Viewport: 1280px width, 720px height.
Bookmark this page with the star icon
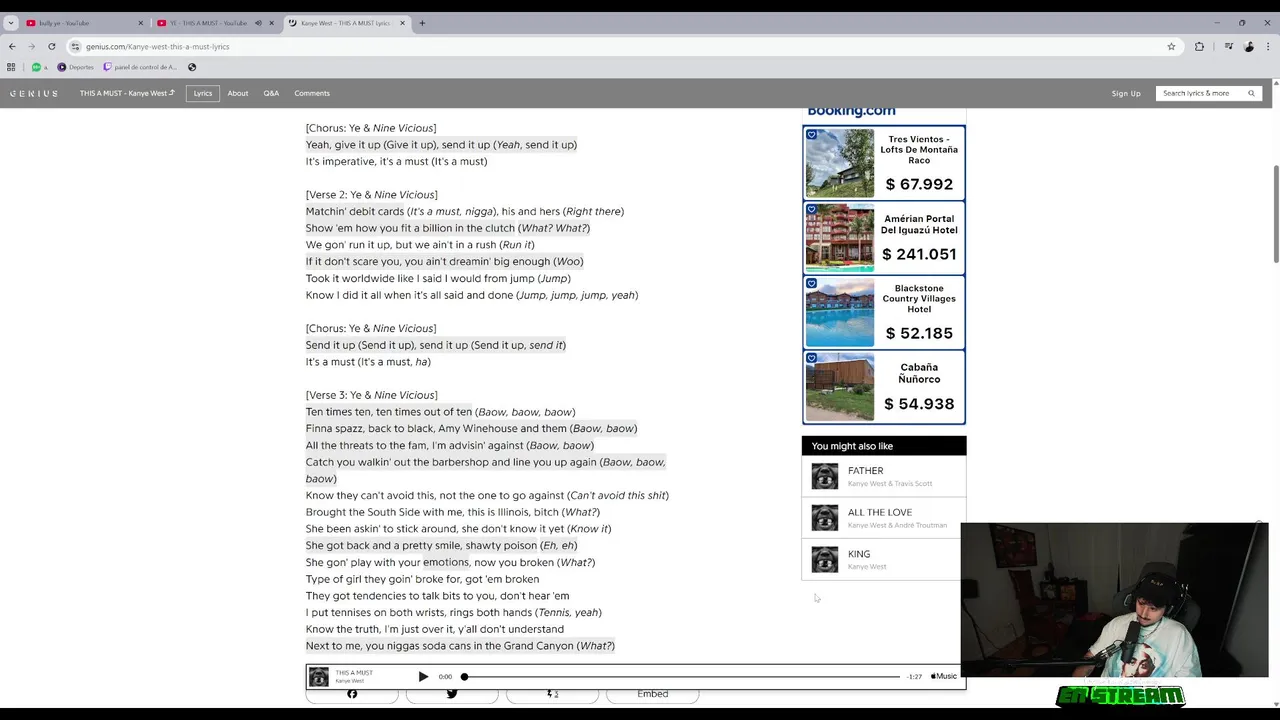[1171, 46]
